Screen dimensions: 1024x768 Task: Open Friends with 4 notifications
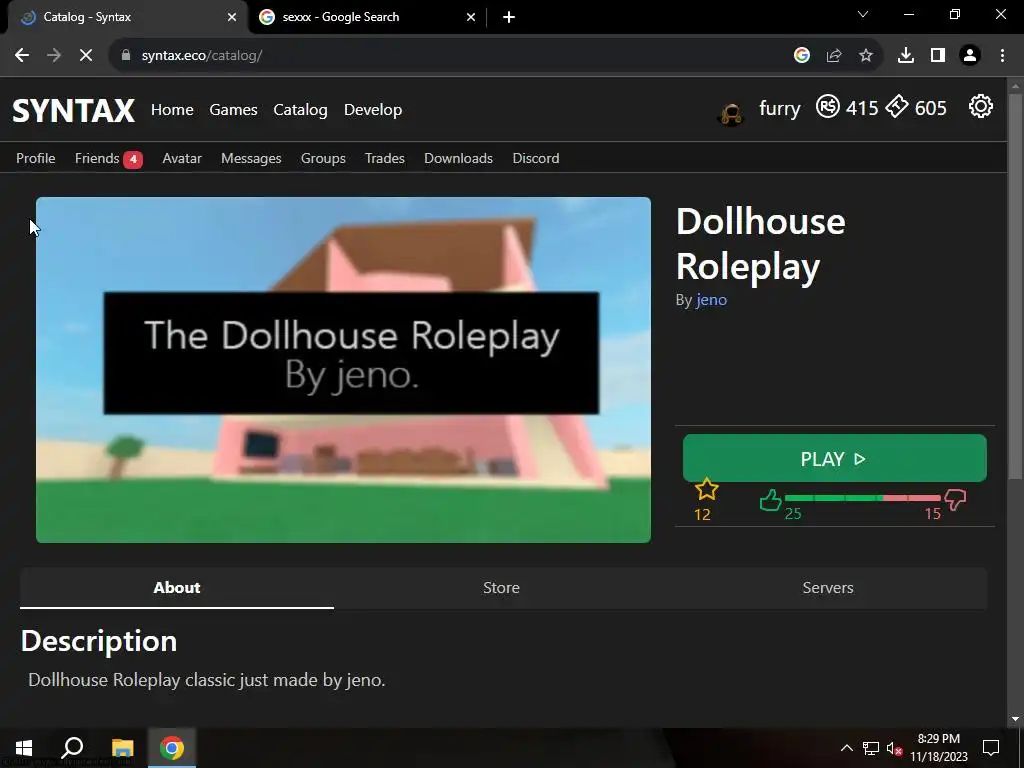pos(108,159)
